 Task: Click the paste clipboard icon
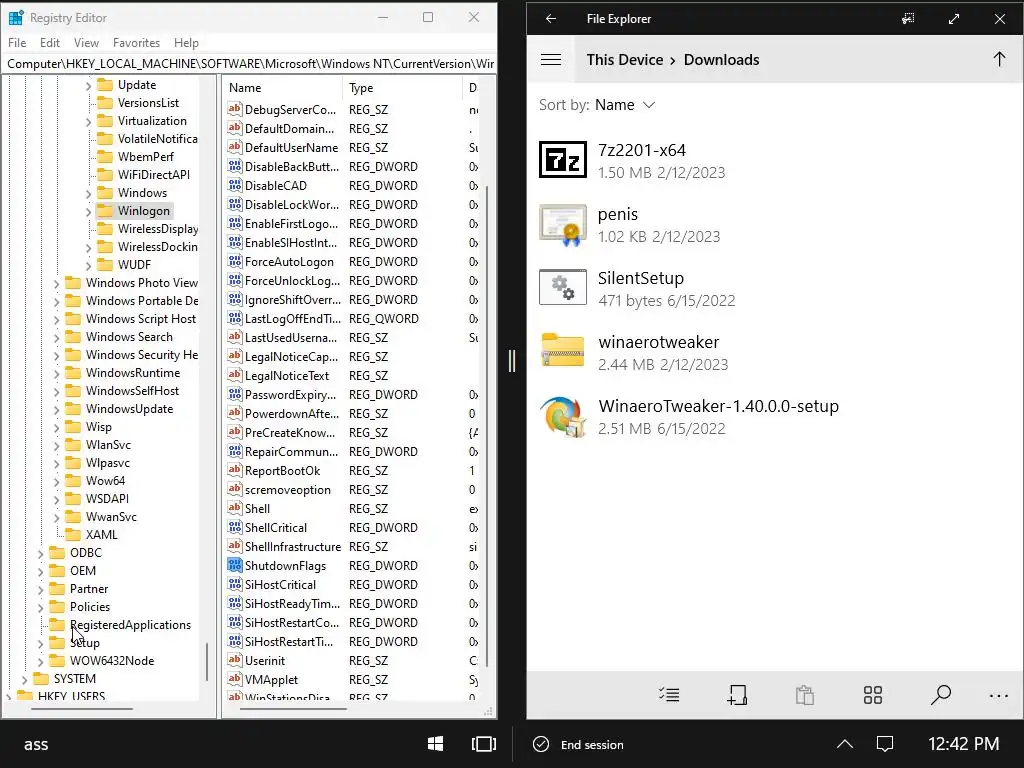(805, 695)
